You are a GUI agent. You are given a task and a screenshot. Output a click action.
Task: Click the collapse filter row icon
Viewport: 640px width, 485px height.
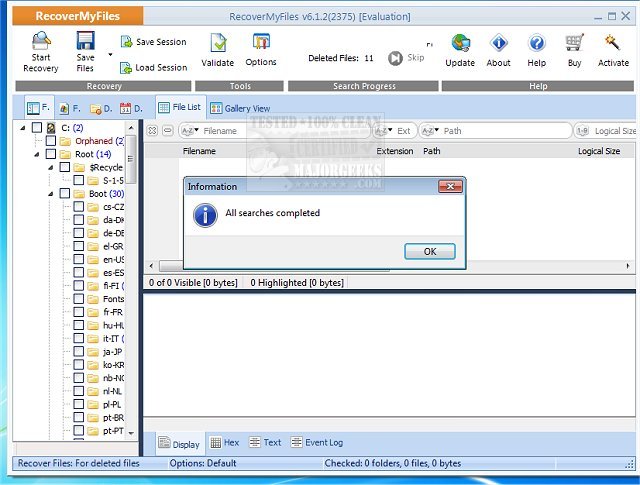pyautogui.click(x=167, y=131)
